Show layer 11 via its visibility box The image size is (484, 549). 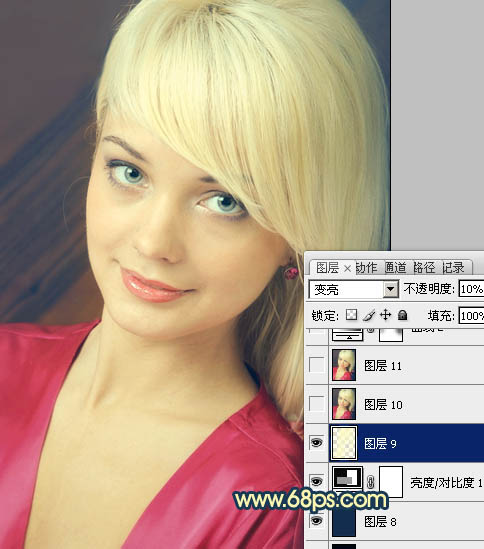(317, 365)
